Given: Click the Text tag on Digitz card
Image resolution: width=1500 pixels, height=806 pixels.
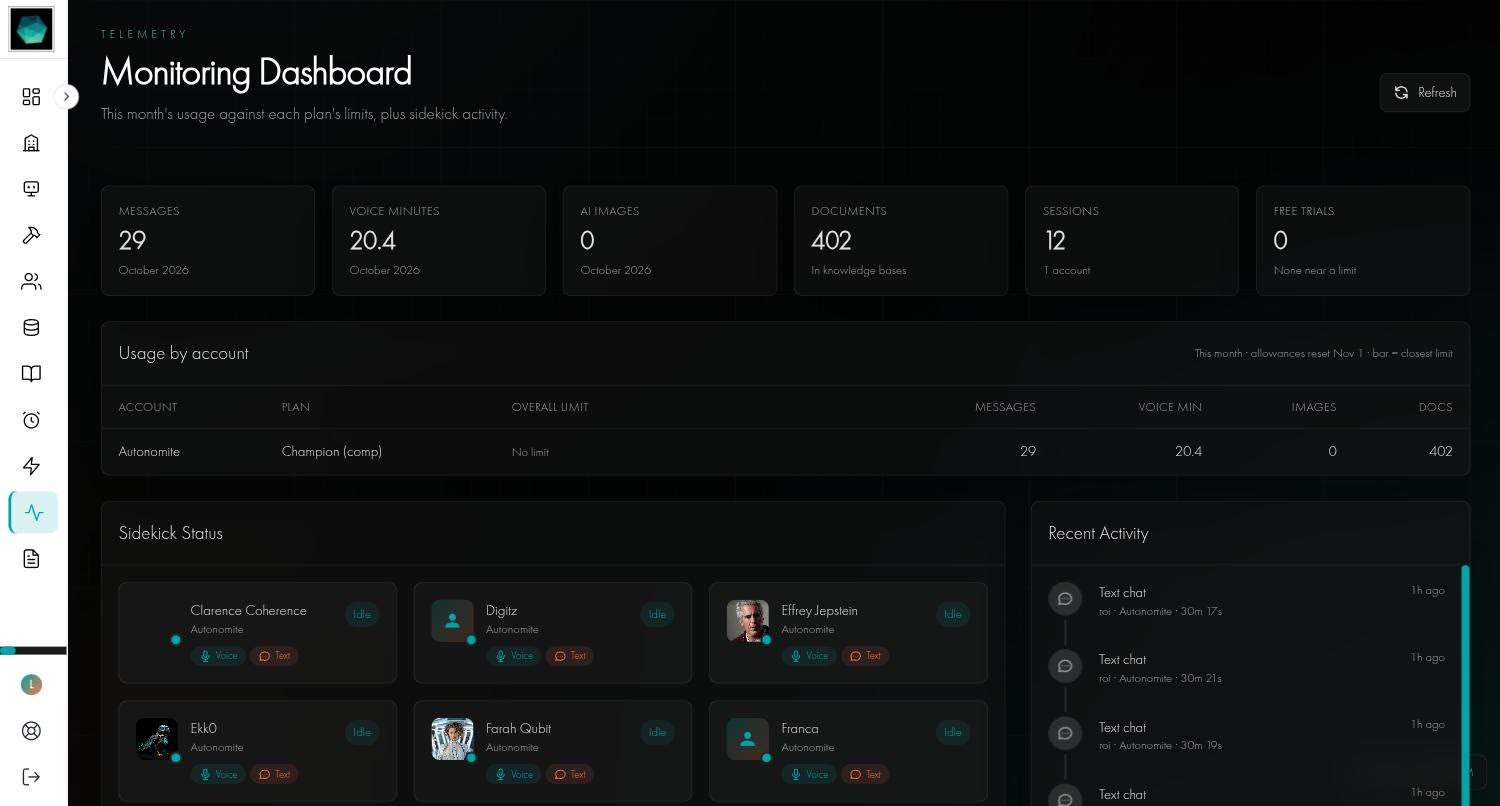Looking at the screenshot, I should point(568,656).
